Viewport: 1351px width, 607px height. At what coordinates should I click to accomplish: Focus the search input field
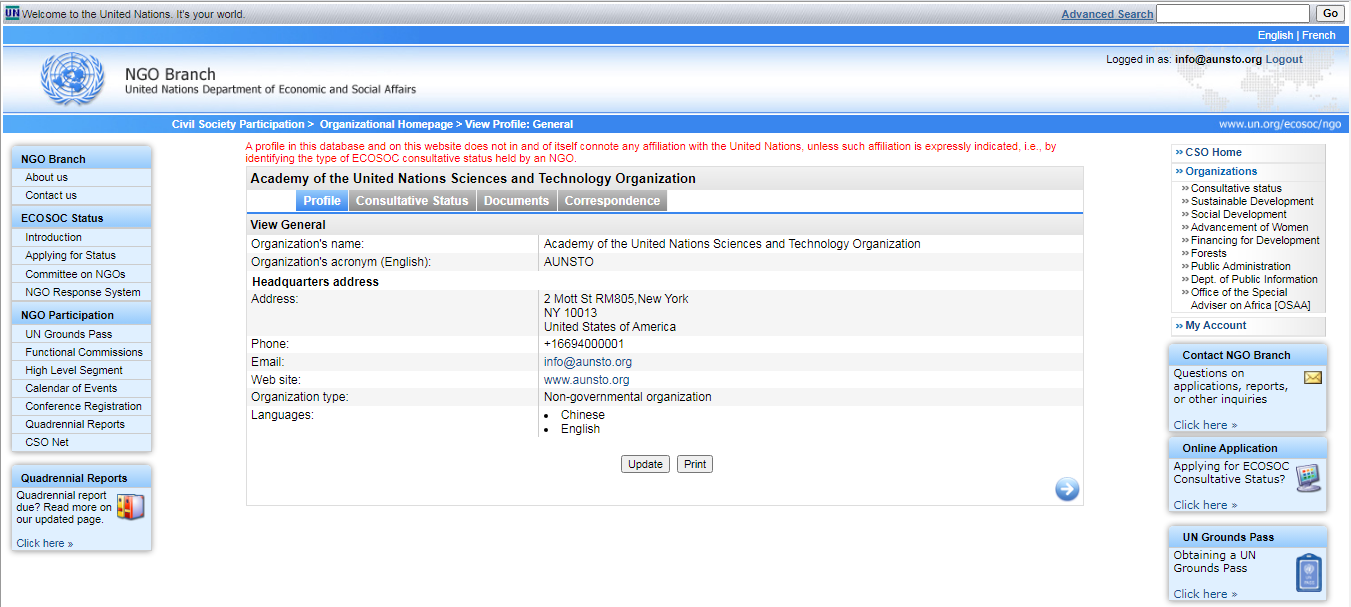(x=1232, y=14)
